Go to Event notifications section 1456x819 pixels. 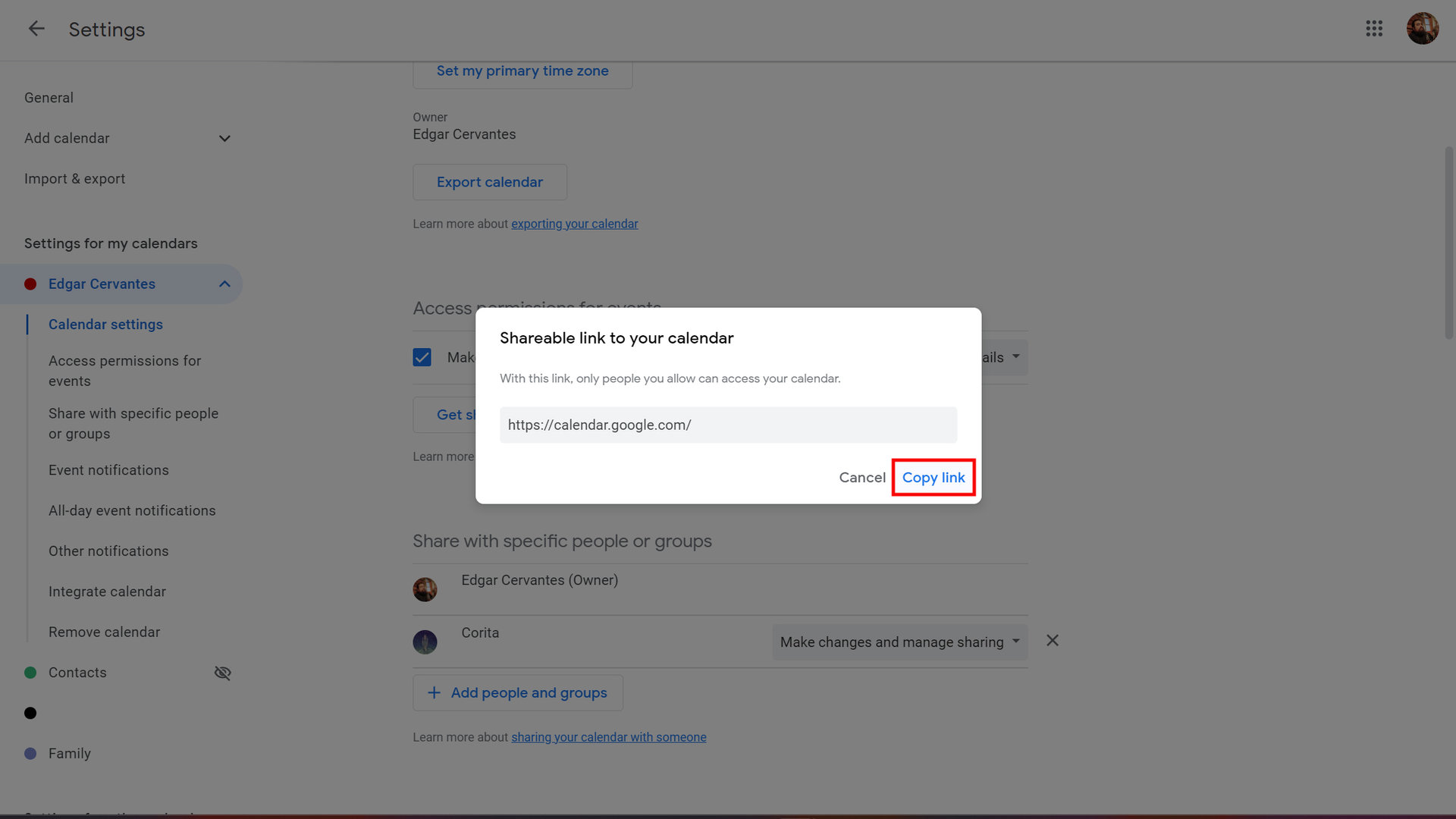click(108, 470)
